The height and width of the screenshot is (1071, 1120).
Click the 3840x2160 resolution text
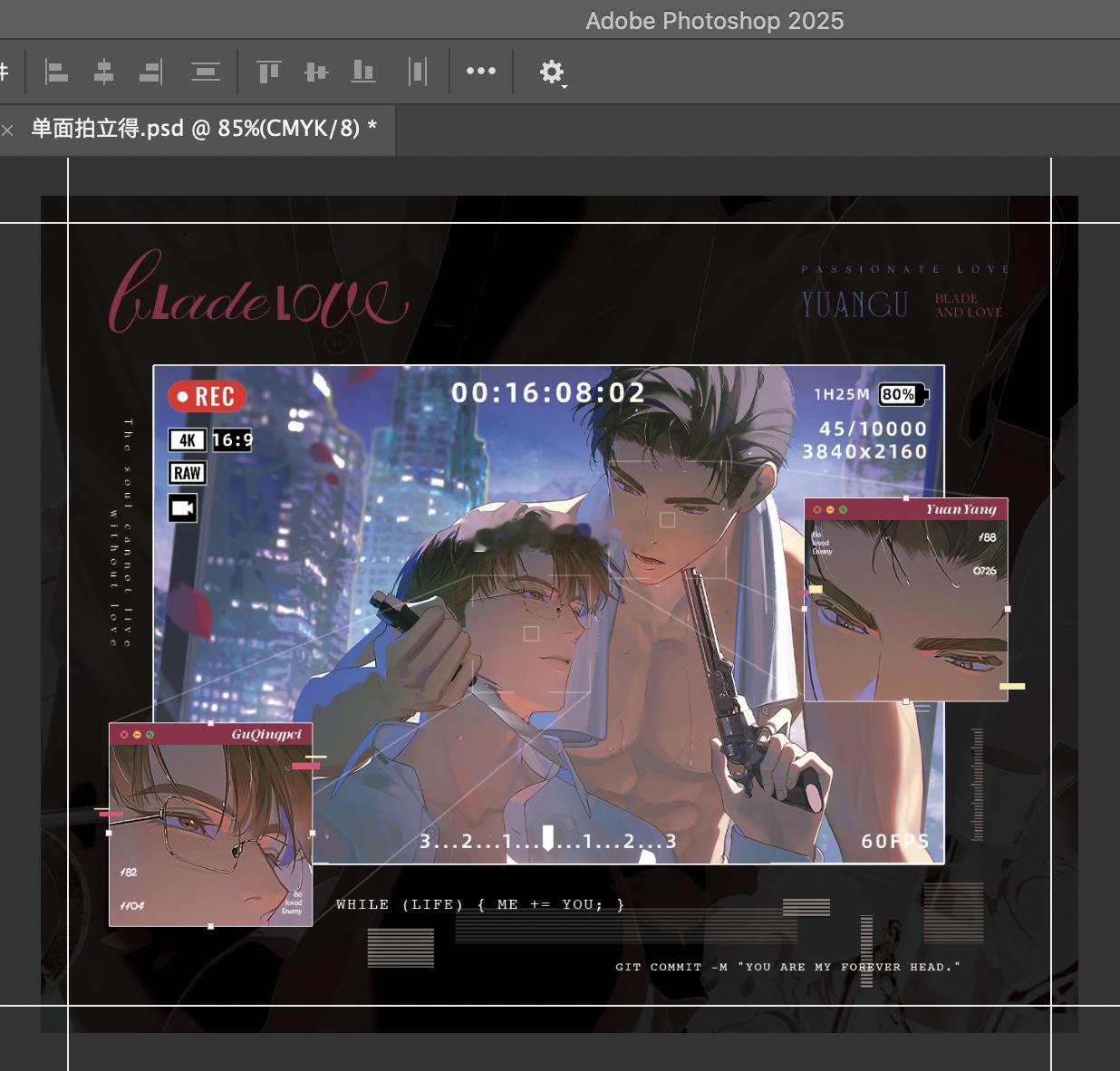pyautogui.click(x=864, y=451)
